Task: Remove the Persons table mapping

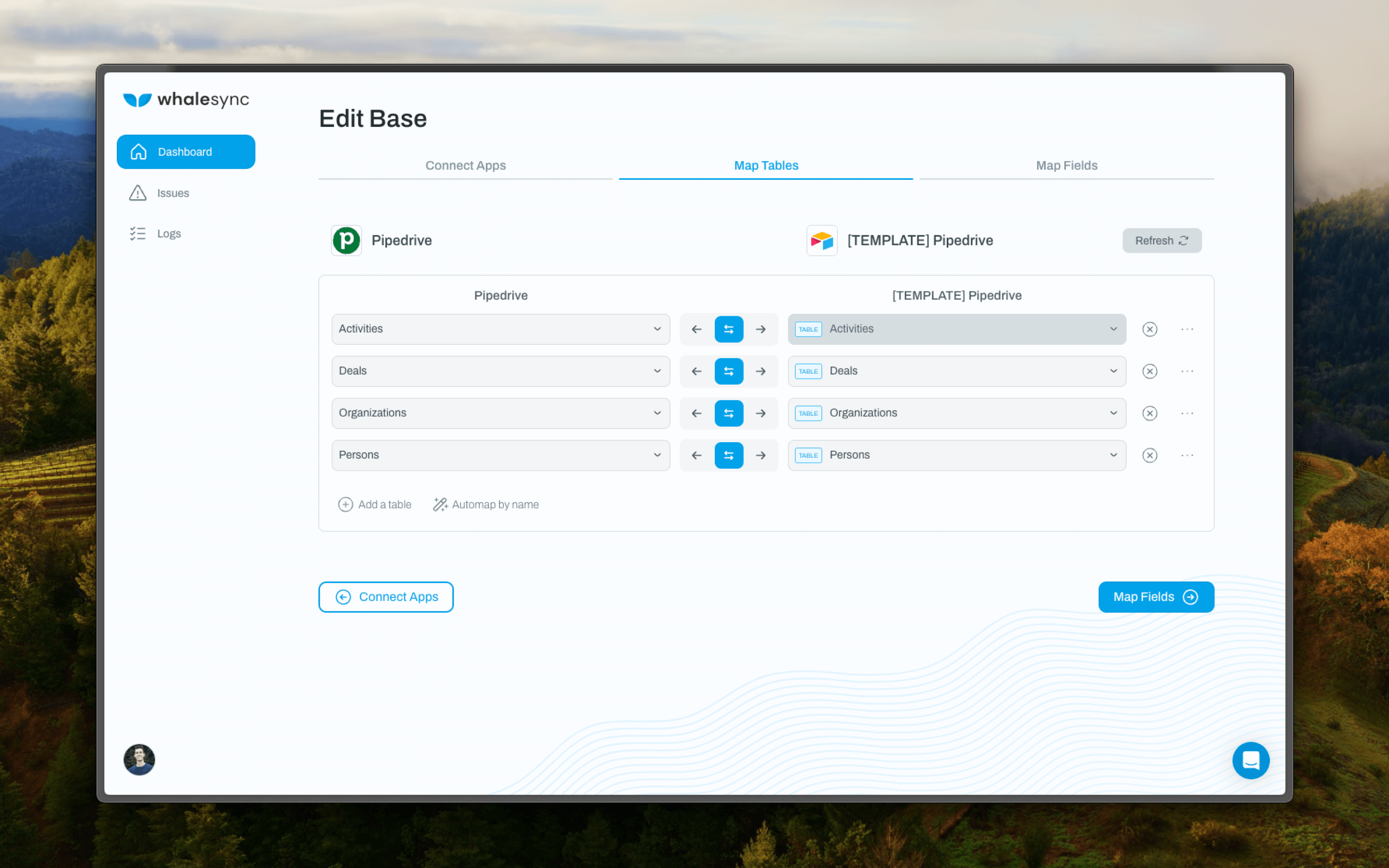Action: [x=1149, y=455]
